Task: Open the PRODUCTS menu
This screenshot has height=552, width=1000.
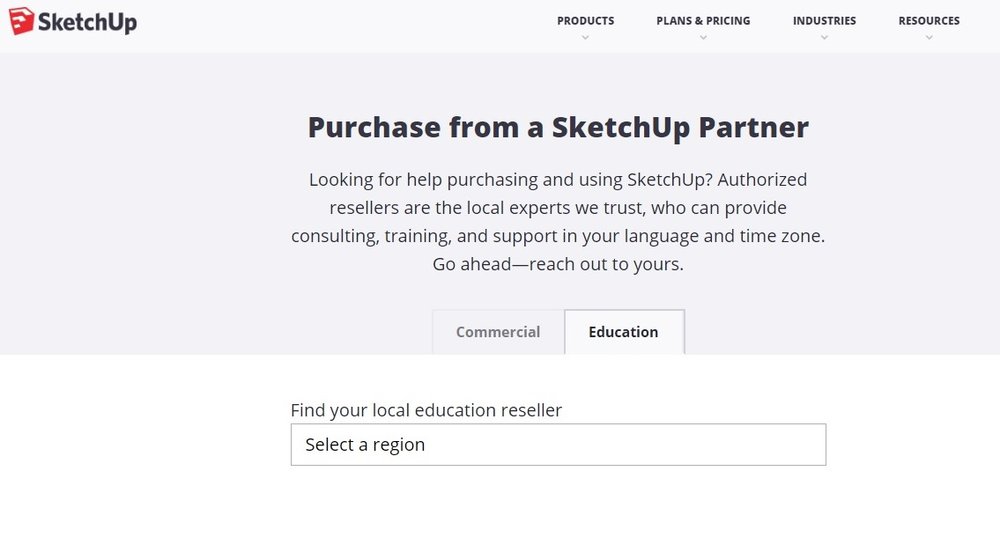Action: coord(585,20)
